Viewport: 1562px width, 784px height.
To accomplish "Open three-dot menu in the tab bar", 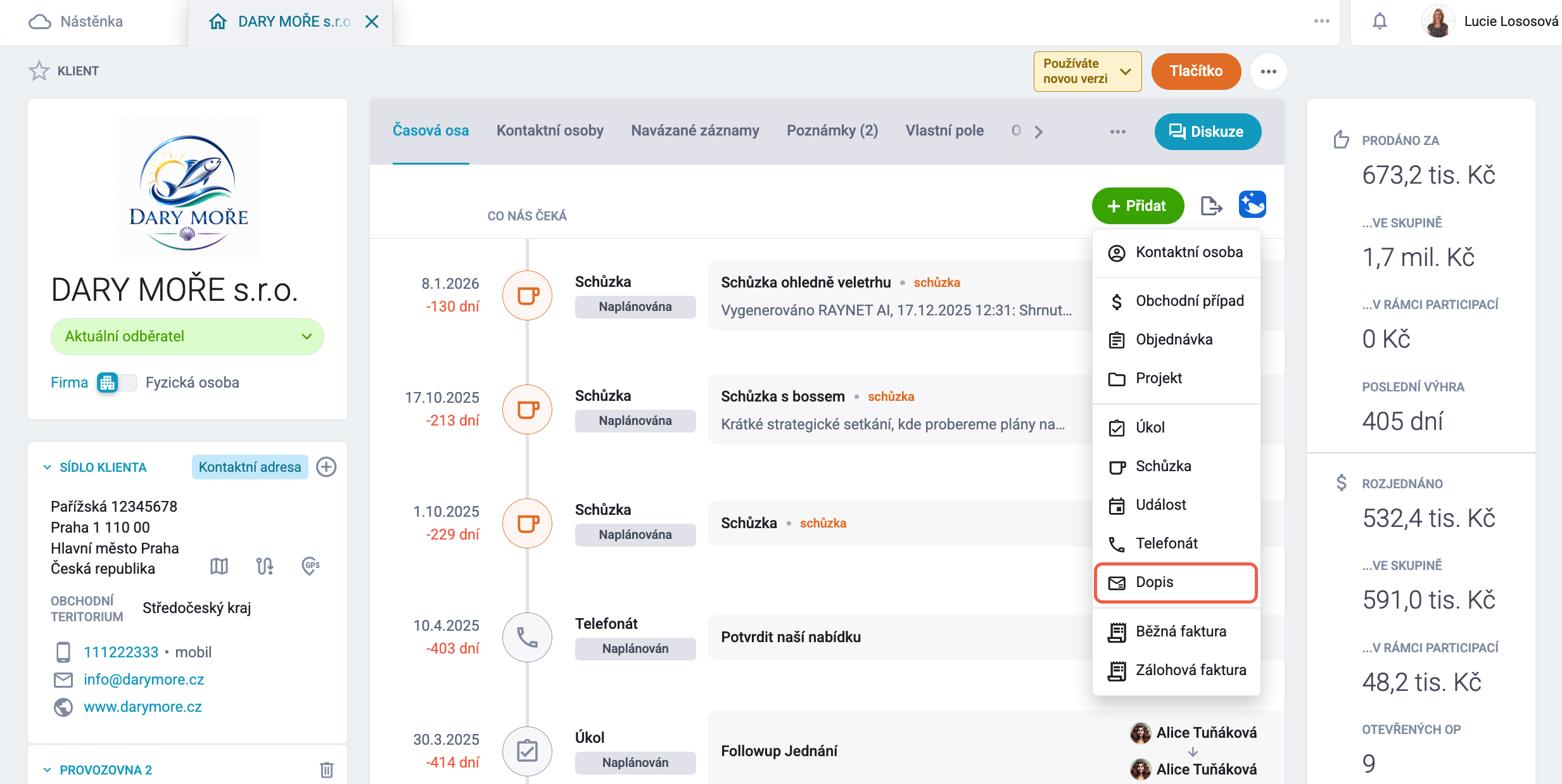I will point(1118,132).
